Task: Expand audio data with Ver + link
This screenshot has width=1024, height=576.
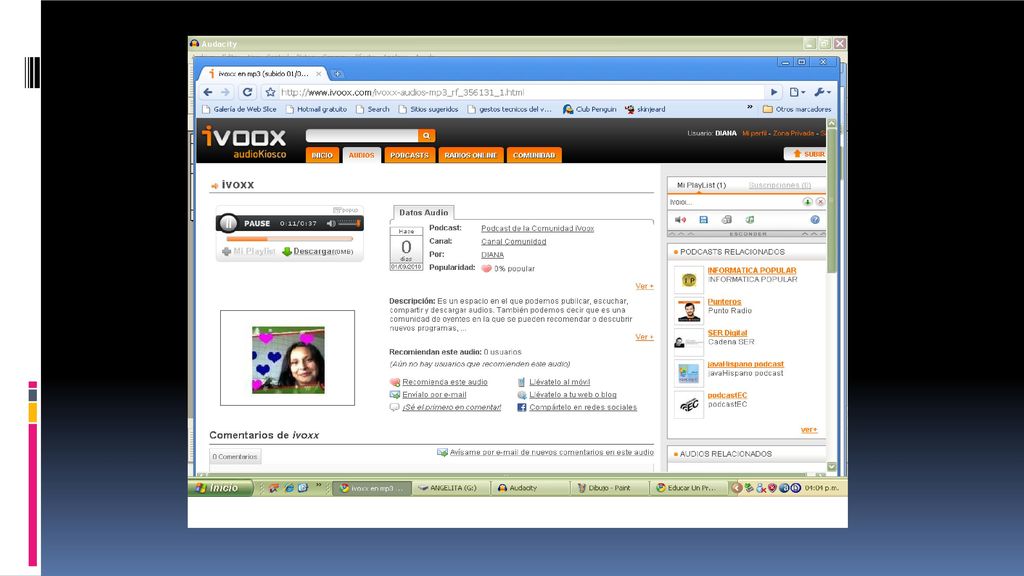Action: point(644,286)
